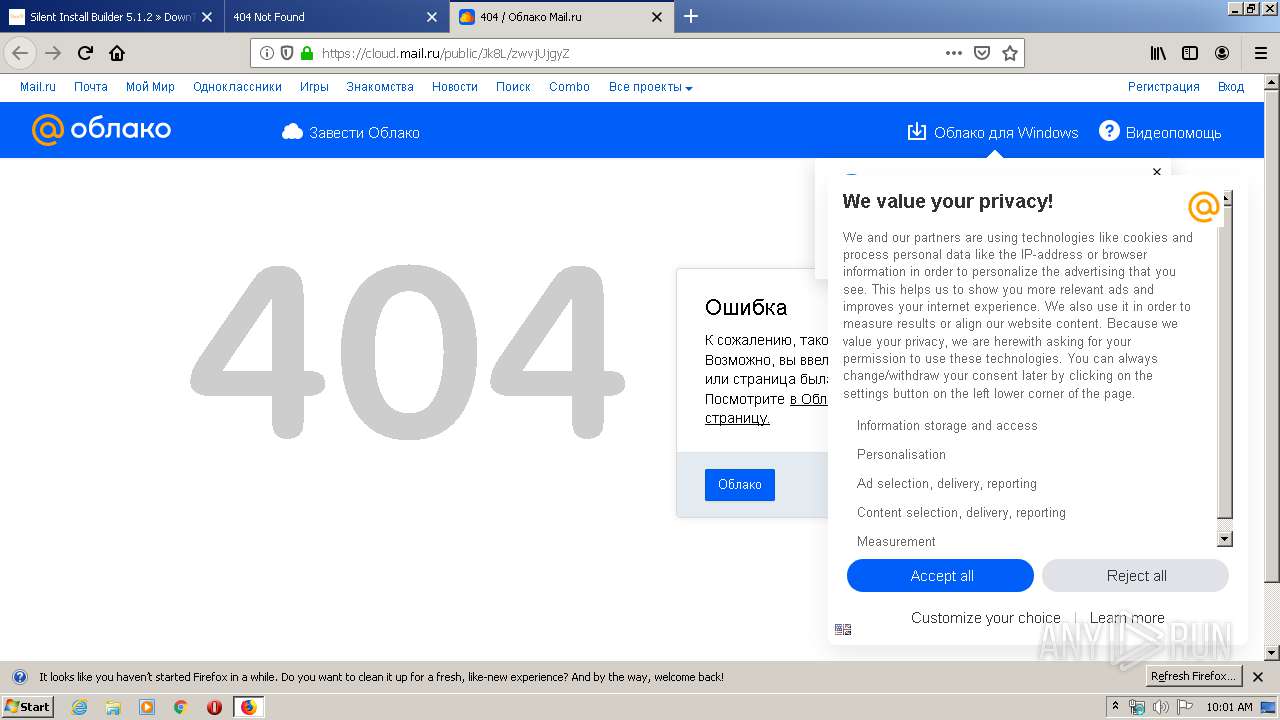Go back with the browser back arrow

[20, 53]
